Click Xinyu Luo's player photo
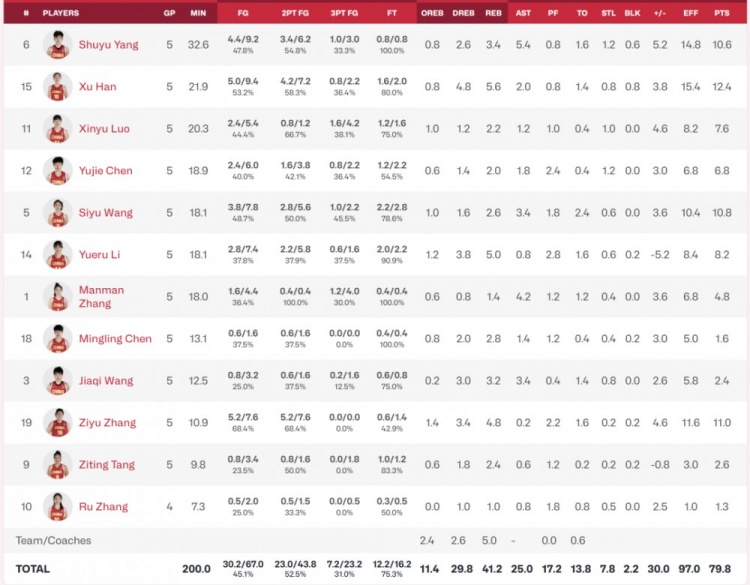The height and width of the screenshot is (585, 750). (x=58, y=129)
